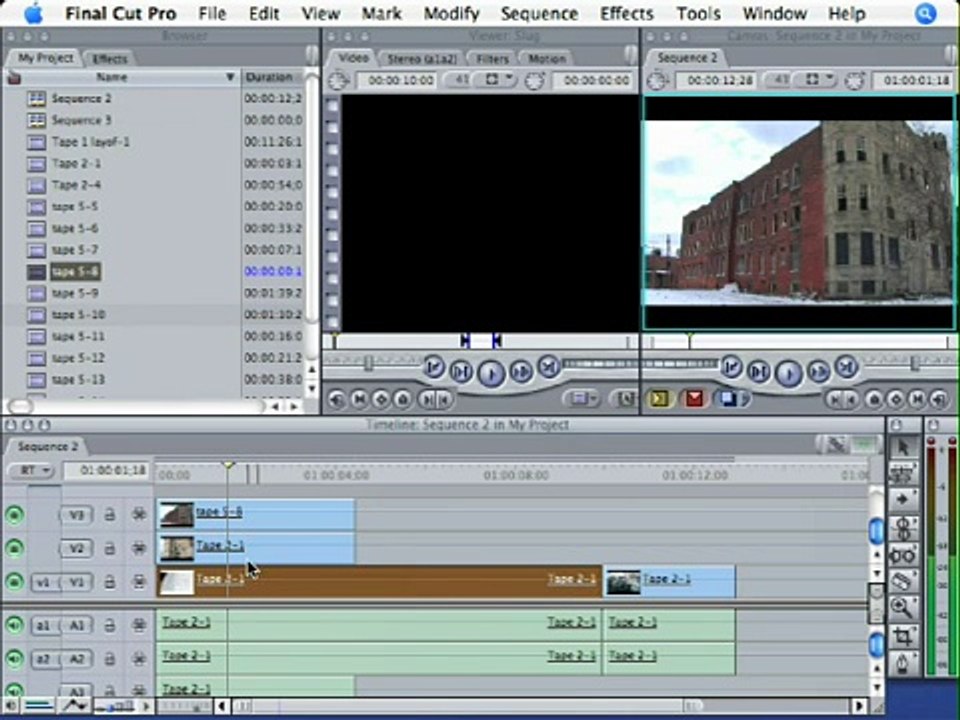Open the Apple menu
This screenshot has width=960, height=720.
click(x=33, y=13)
